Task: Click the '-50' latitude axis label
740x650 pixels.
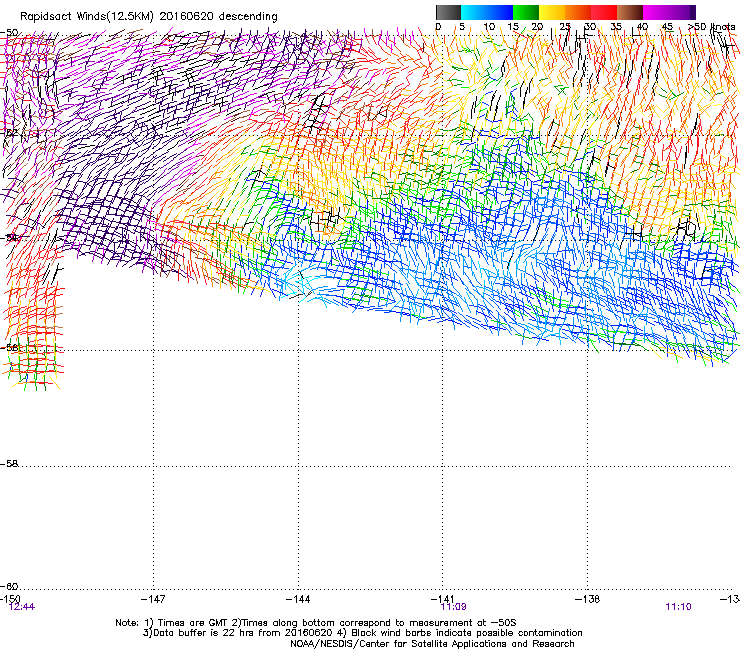Action: [9, 33]
